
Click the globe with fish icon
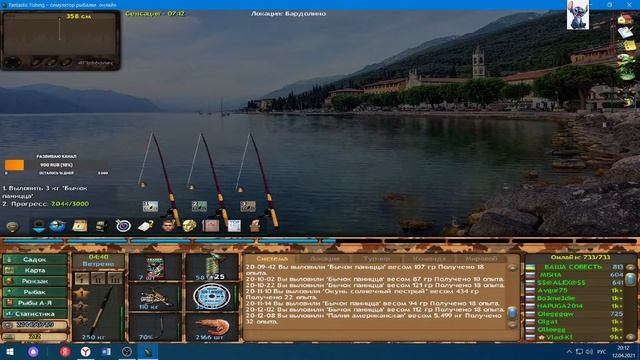pyautogui.click(x=58, y=226)
